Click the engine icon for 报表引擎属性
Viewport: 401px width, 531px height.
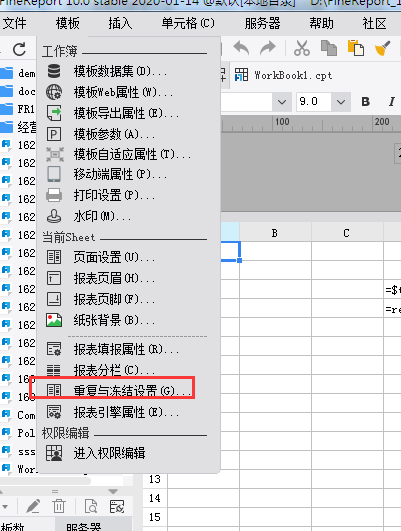(x=54, y=412)
